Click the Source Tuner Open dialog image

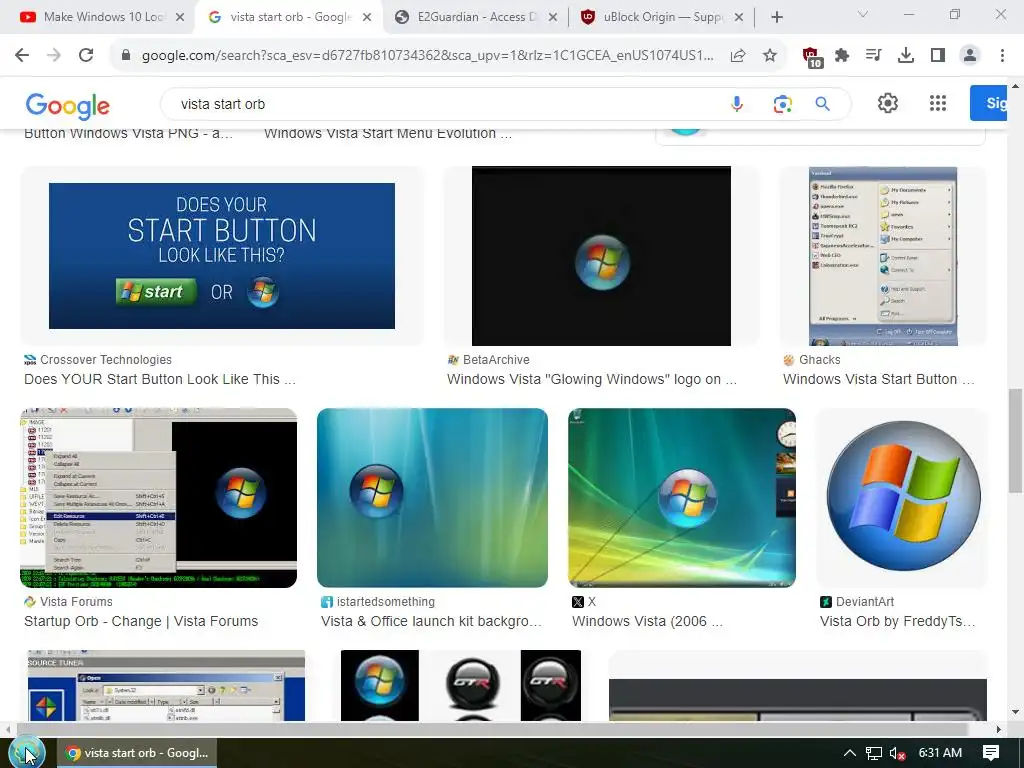(x=167, y=686)
